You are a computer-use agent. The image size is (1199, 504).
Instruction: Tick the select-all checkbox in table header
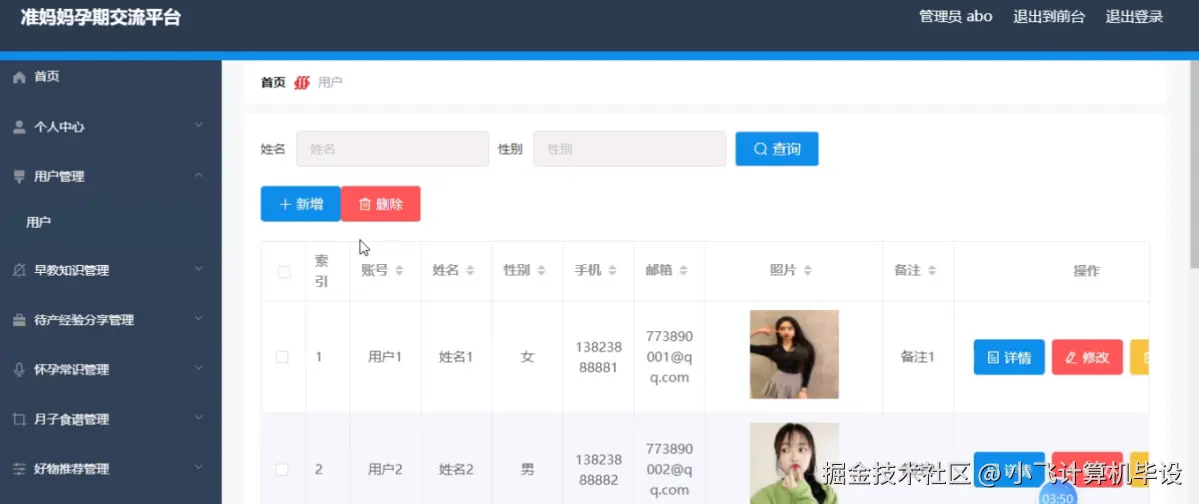click(284, 272)
